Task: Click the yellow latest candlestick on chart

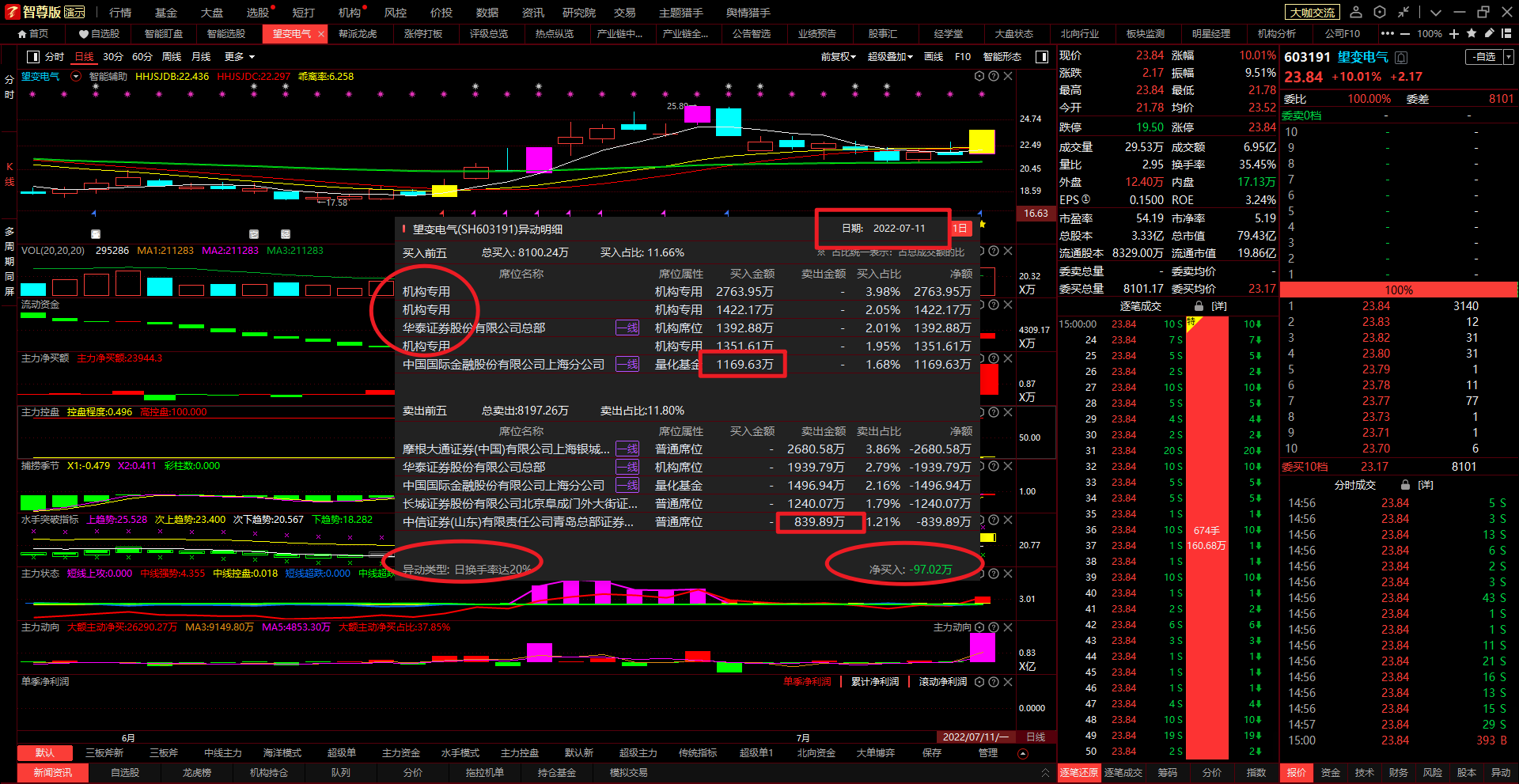Action: [982, 142]
